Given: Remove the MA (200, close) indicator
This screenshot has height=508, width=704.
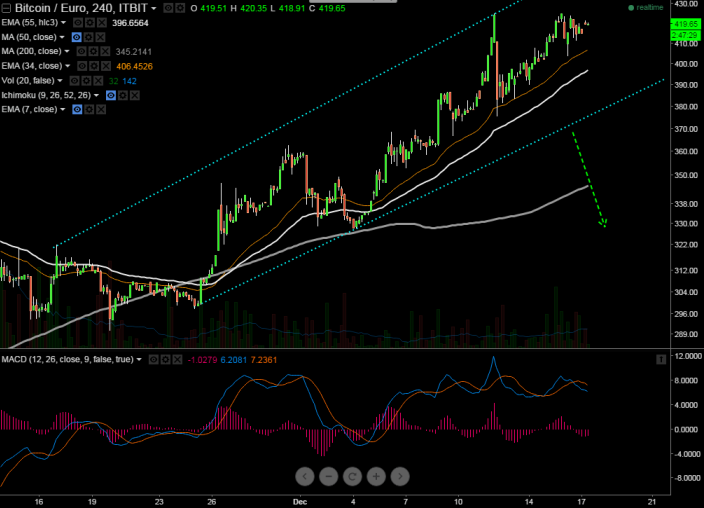Looking at the screenshot, I should (105, 51).
